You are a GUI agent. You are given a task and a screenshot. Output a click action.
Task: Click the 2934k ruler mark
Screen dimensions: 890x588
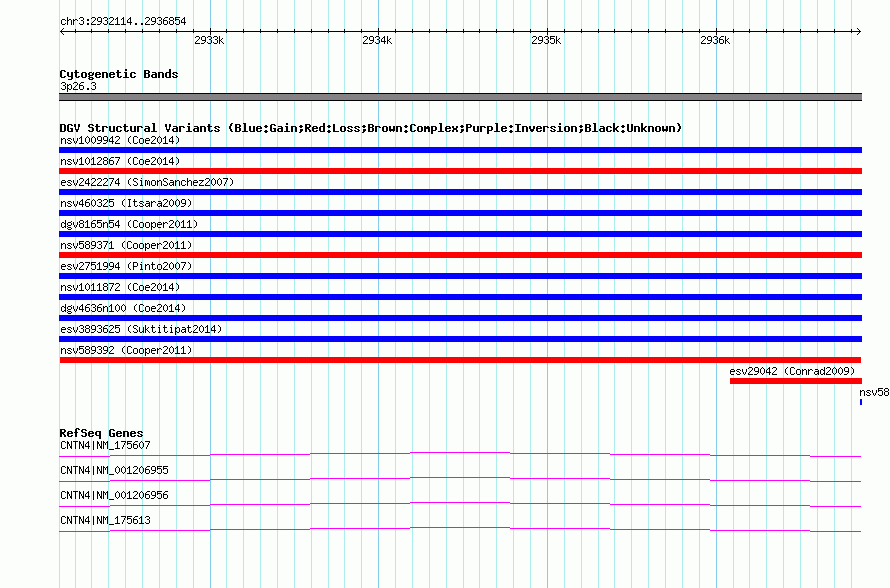tap(377, 40)
